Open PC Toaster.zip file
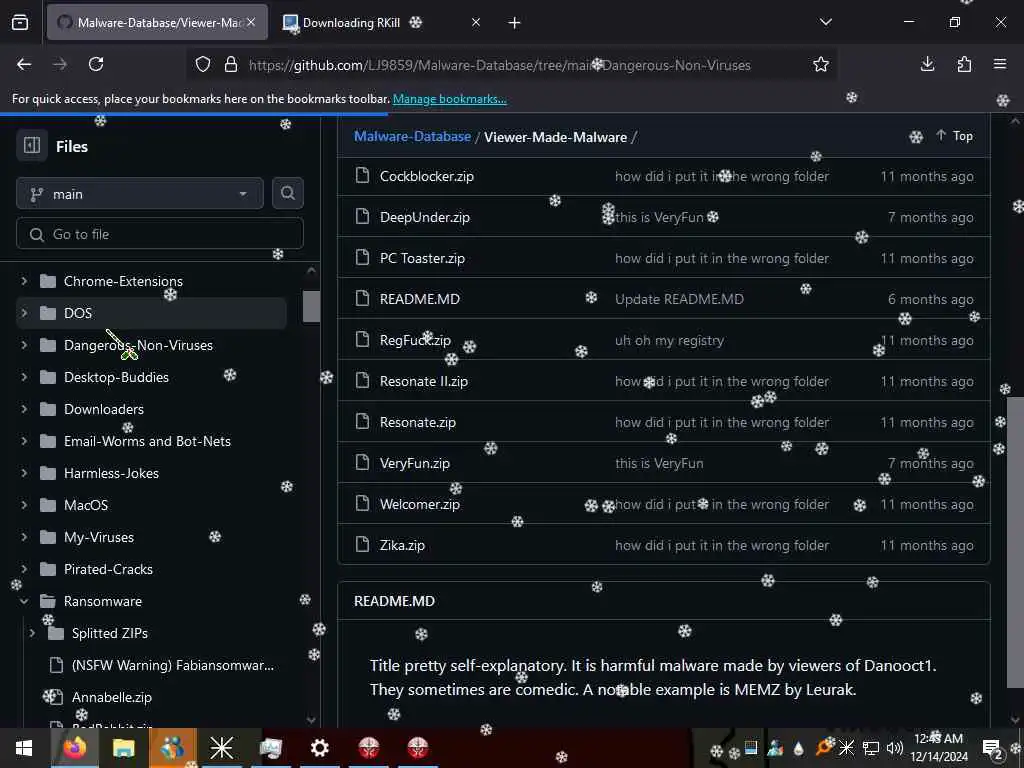1024x768 pixels. click(x=422, y=258)
